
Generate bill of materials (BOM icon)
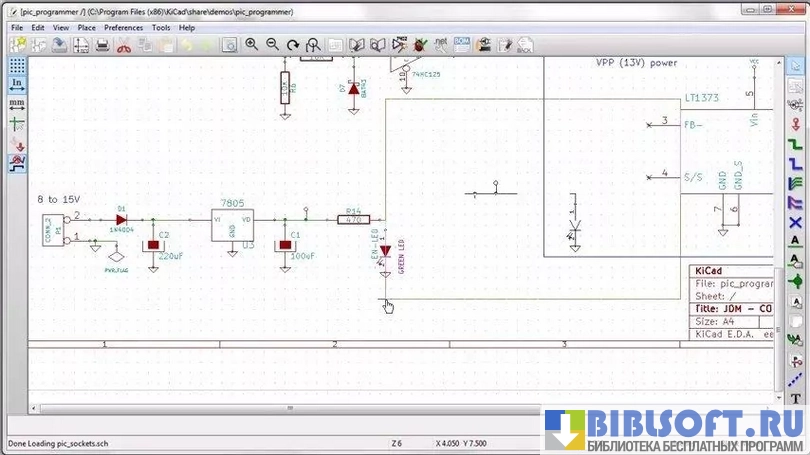[x=462, y=45]
